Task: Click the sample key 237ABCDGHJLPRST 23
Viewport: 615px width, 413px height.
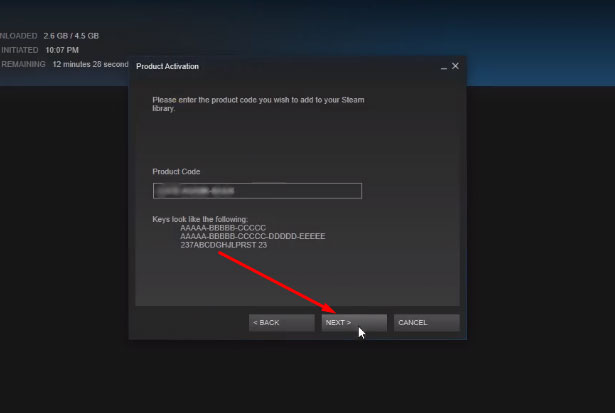Action: (224, 245)
